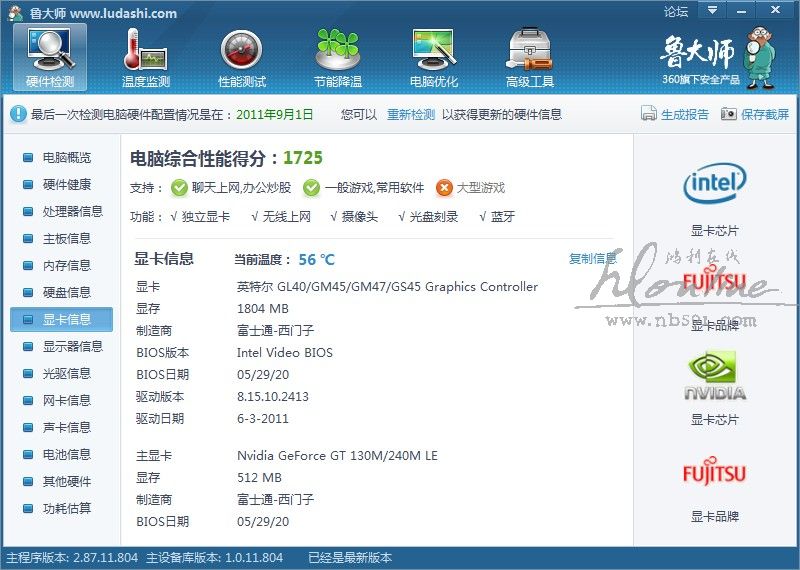The width and height of the screenshot is (800, 570).
Task: Click 主程序版本: 2.87.11.804 in status bar
Action: pyautogui.click(x=72, y=558)
